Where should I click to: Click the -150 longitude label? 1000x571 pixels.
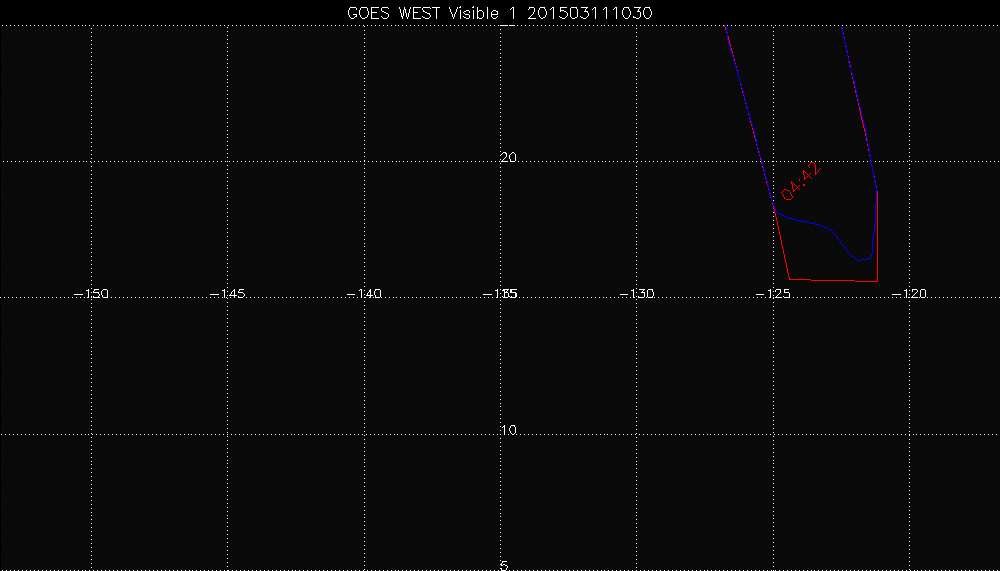92,294
